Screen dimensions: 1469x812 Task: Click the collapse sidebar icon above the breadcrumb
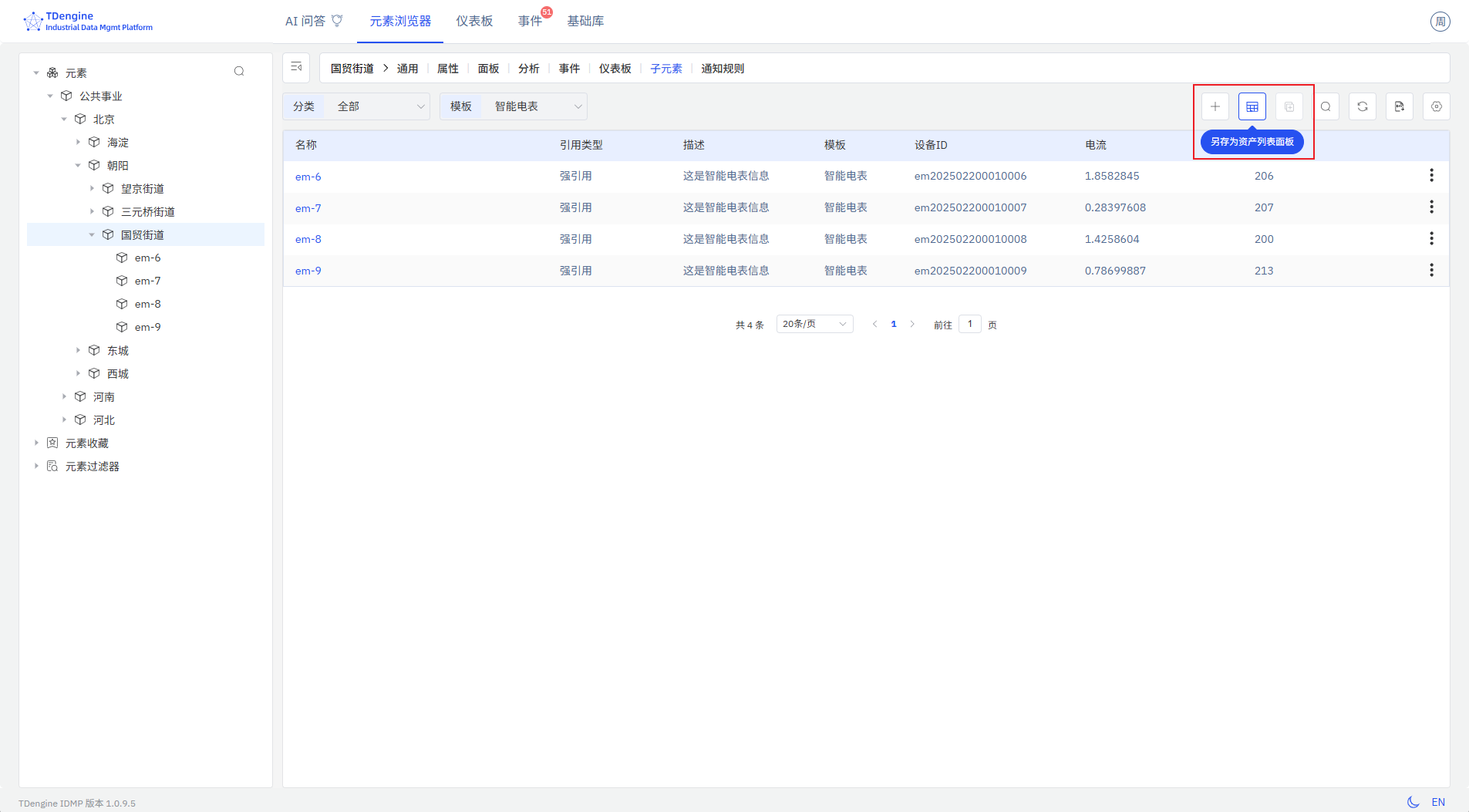point(296,68)
